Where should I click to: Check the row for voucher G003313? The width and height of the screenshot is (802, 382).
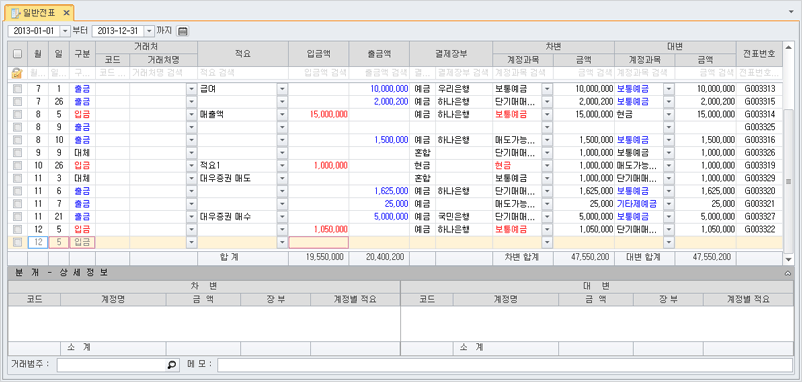(17, 89)
